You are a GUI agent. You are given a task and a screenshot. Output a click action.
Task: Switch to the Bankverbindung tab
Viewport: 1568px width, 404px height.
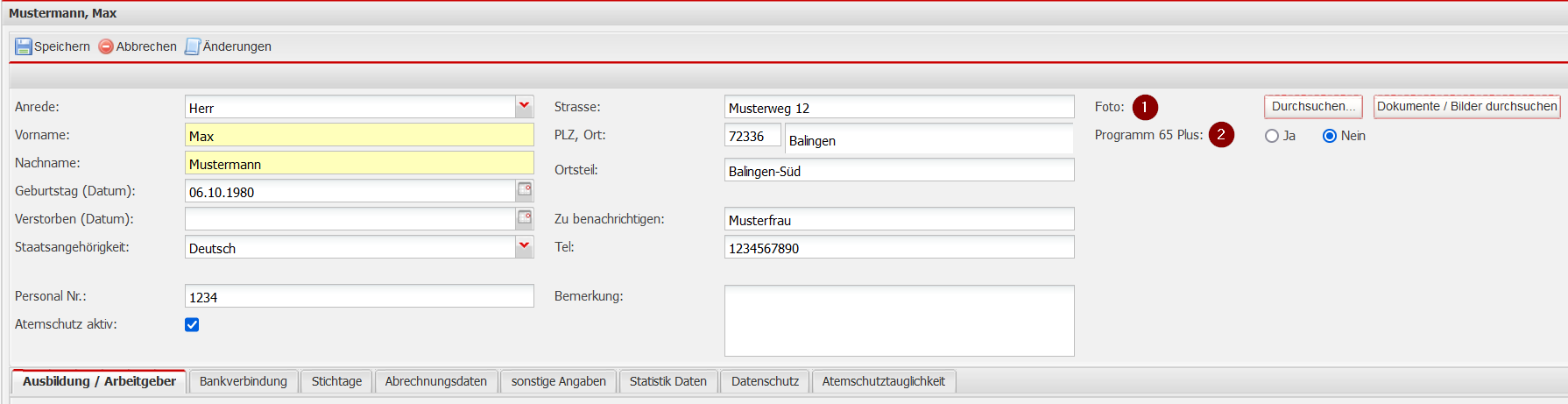tap(243, 381)
